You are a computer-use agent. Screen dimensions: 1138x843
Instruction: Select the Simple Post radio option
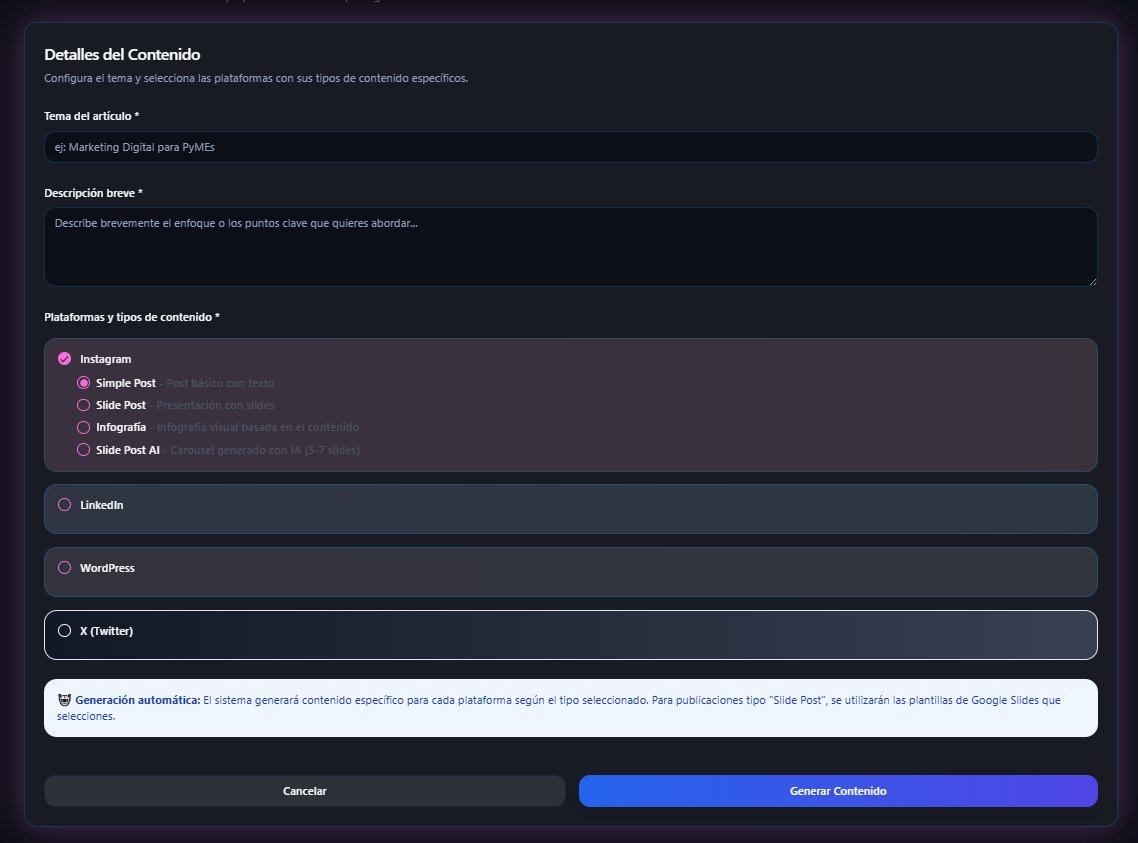tap(83, 383)
